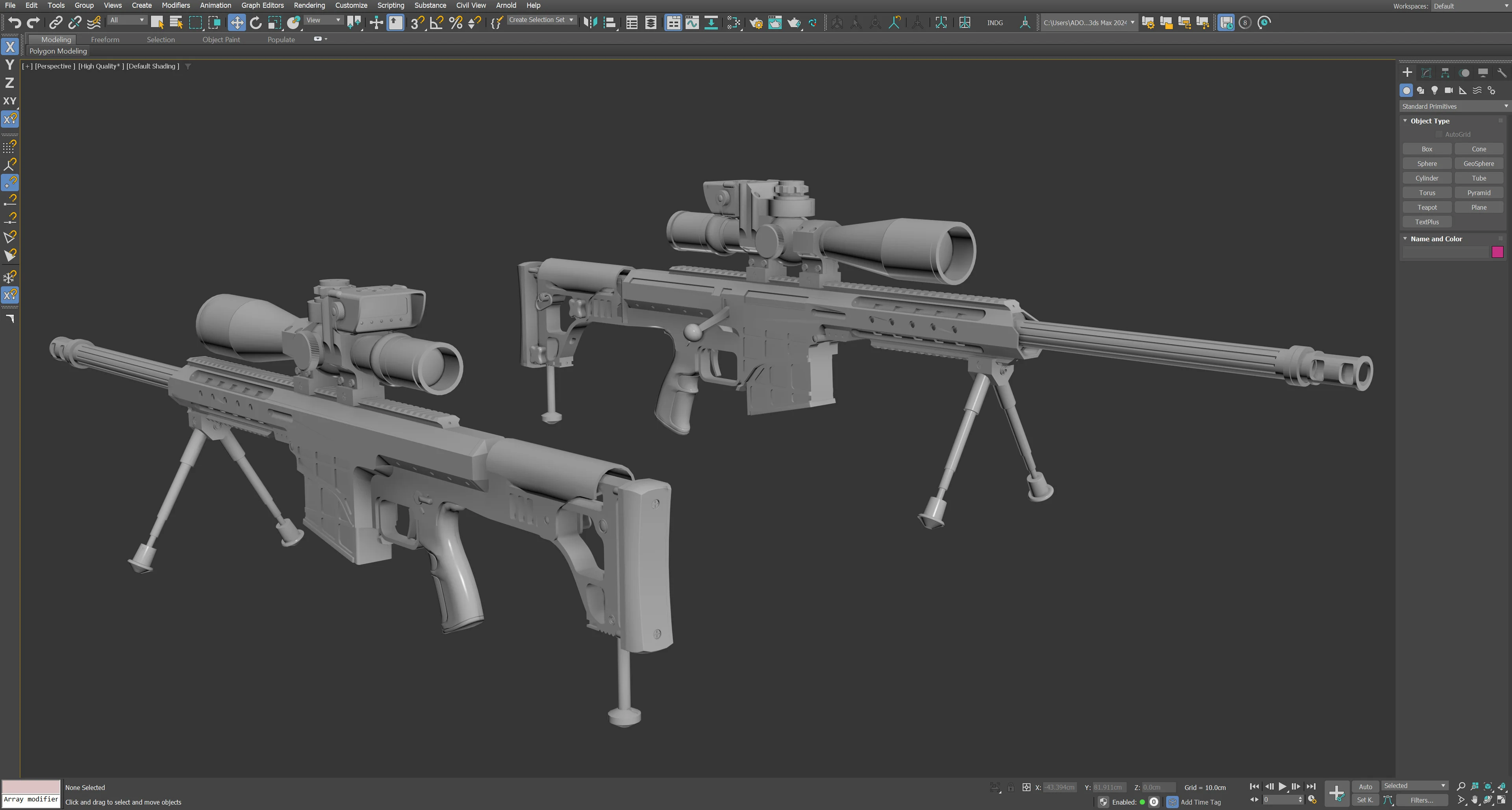Image resolution: width=1512 pixels, height=810 pixels.
Task: Click the Unlink Selection icon
Action: point(74,22)
